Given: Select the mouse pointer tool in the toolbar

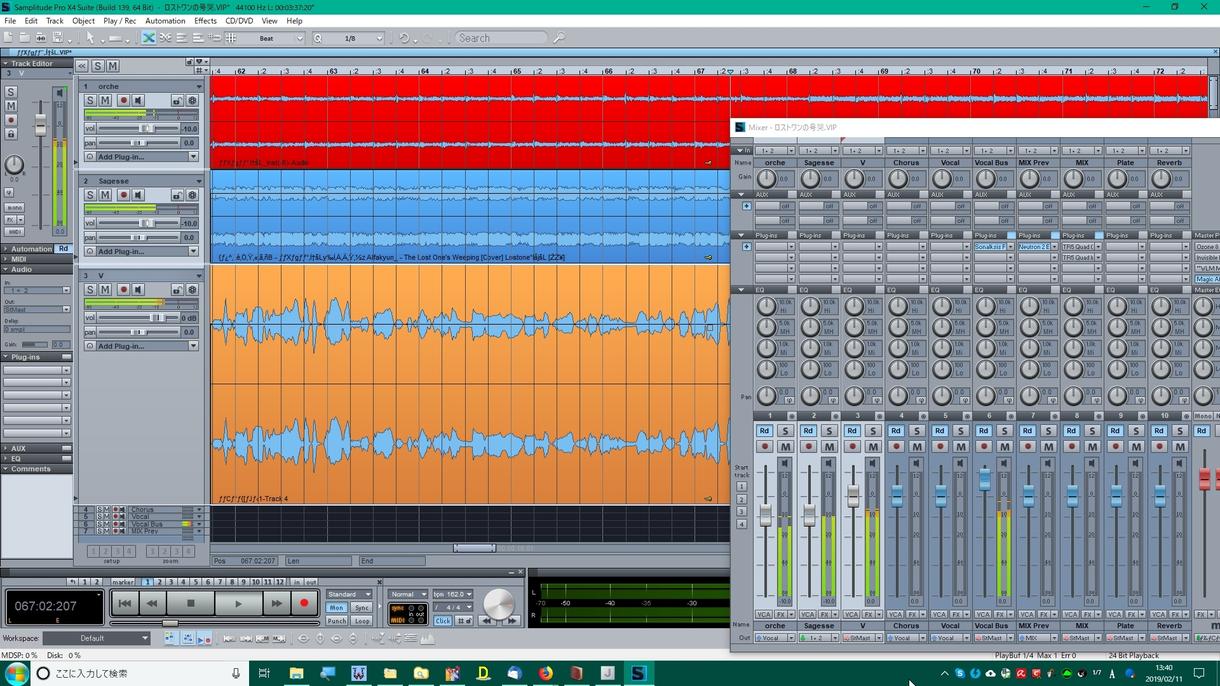Looking at the screenshot, I should 91,38.
